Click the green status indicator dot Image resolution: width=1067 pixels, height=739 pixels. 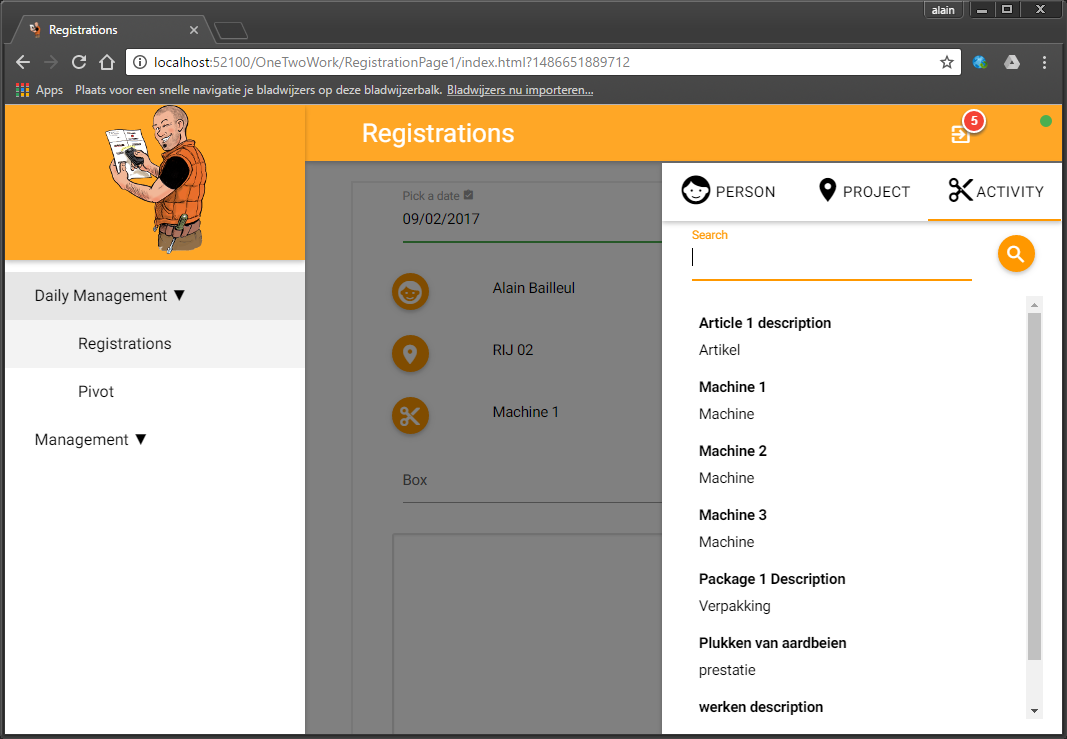click(1046, 121)
